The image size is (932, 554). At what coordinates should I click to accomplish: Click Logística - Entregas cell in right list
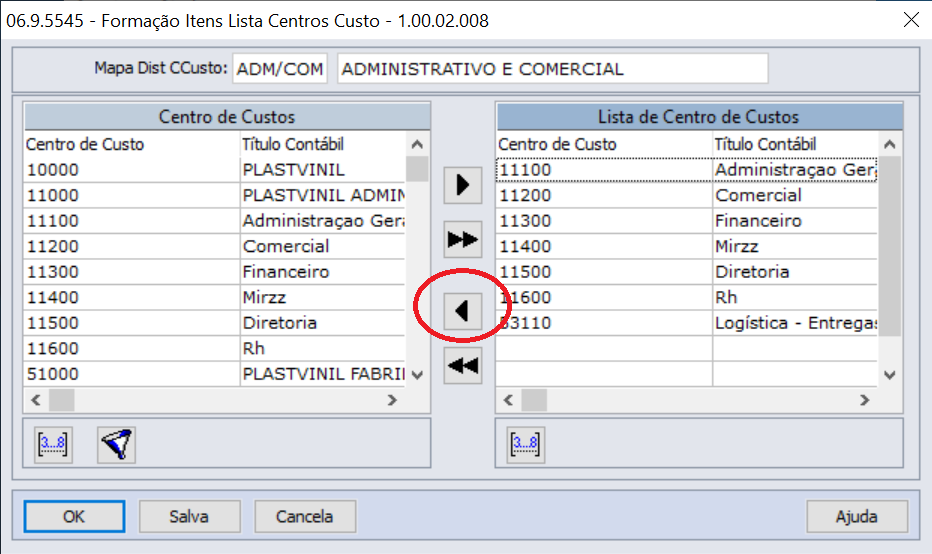[x=795, y=323]
